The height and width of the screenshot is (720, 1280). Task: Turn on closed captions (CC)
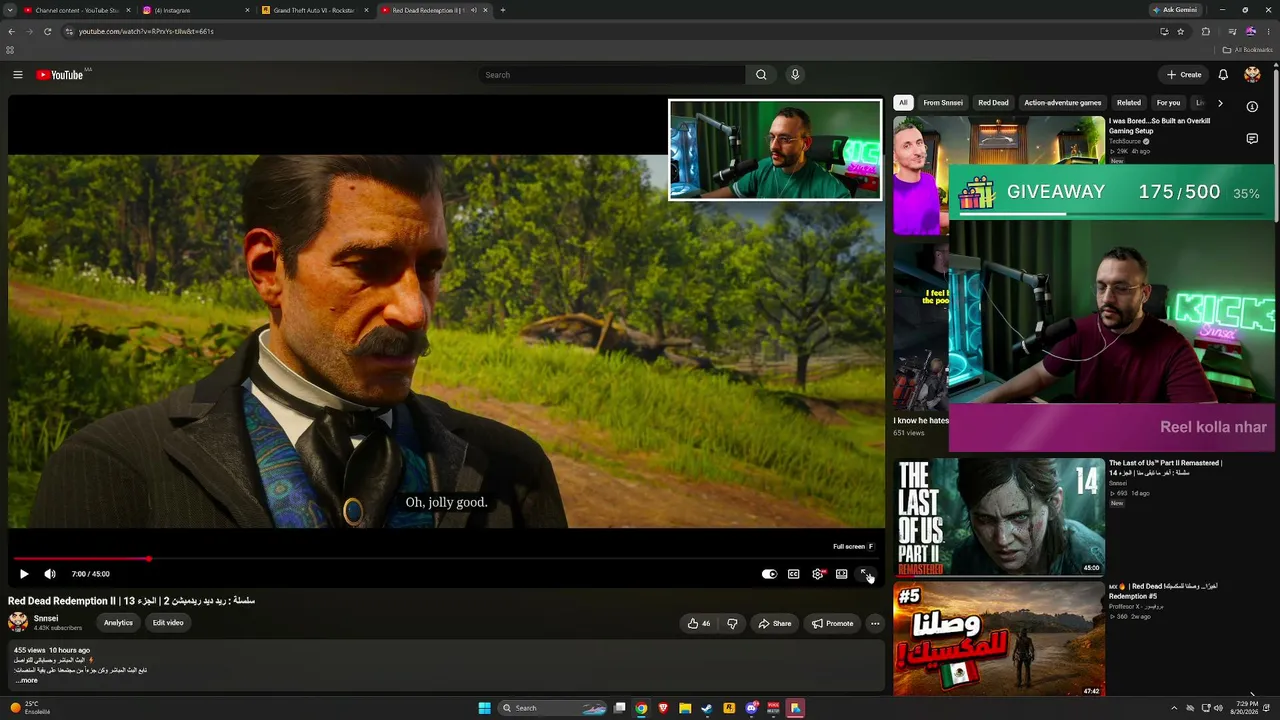coord(793,574)
